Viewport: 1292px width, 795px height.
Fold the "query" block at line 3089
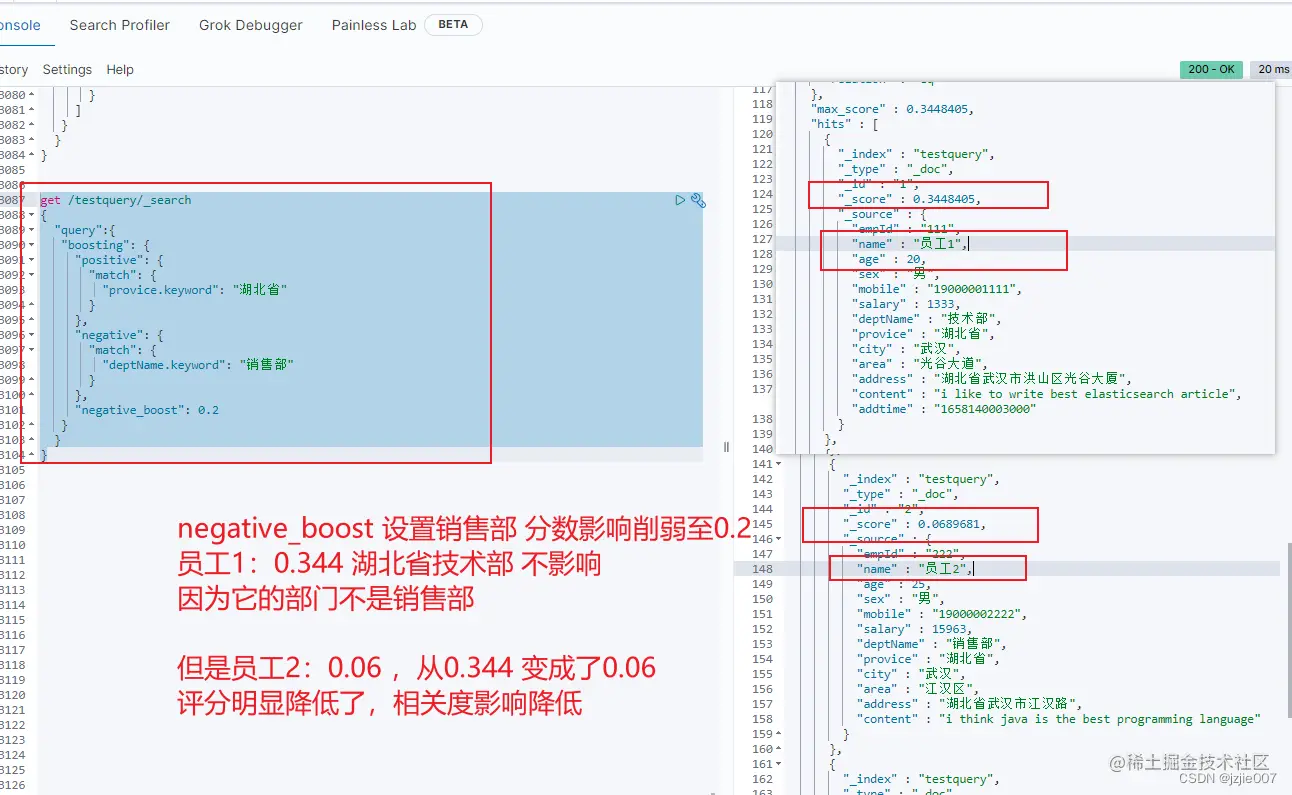(32, 230)
